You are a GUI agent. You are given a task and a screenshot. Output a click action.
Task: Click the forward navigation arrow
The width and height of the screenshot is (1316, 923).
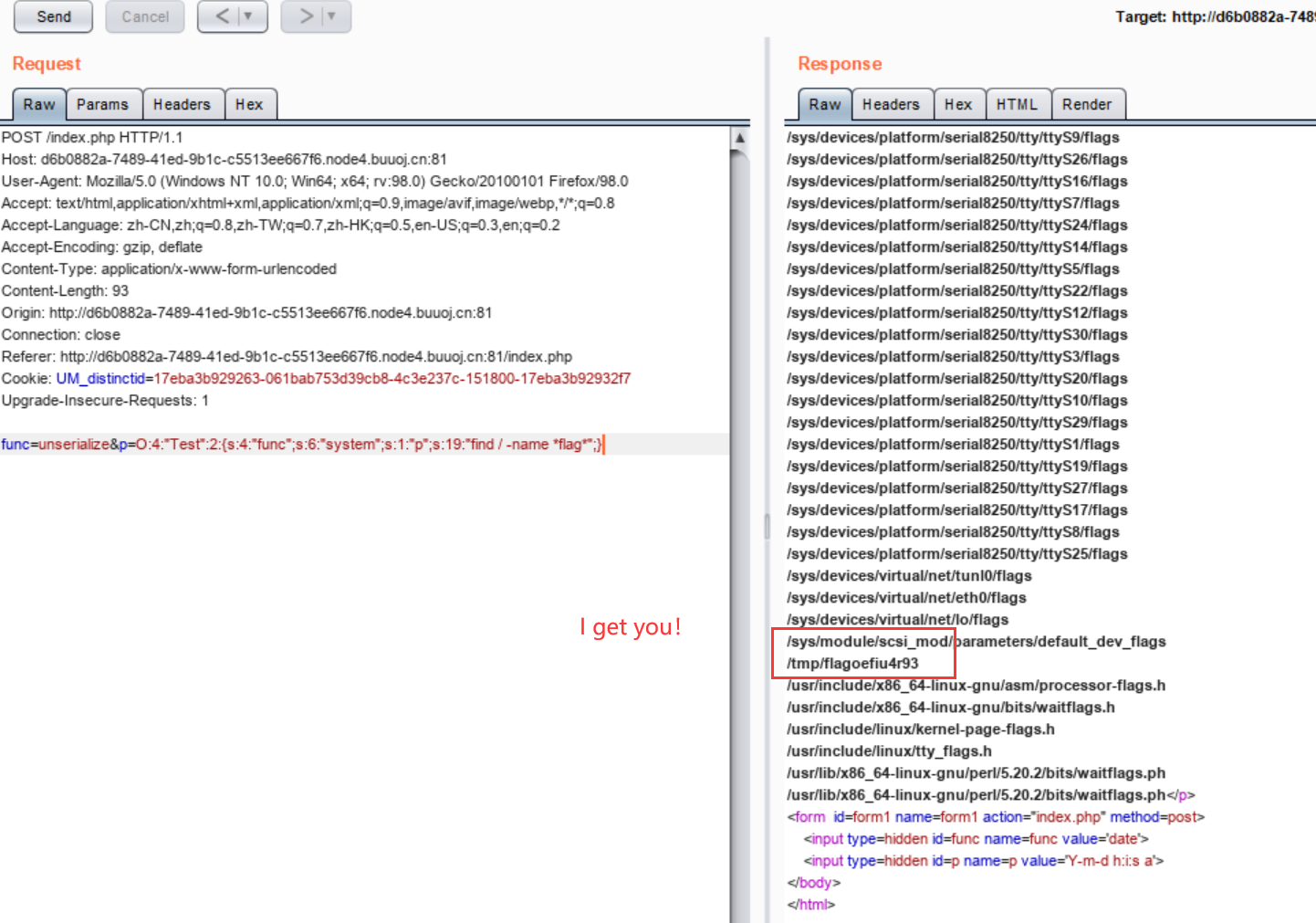coord(305,16)
